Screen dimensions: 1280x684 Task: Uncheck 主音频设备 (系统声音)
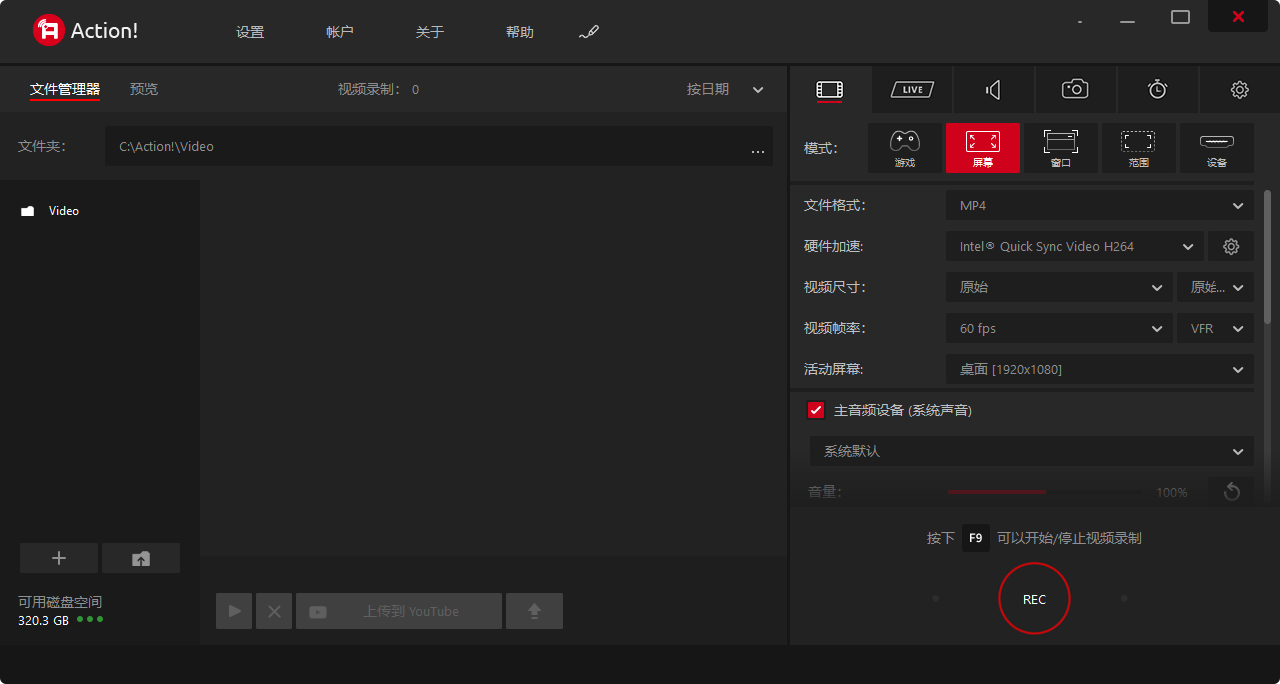(x=815, y=409)
